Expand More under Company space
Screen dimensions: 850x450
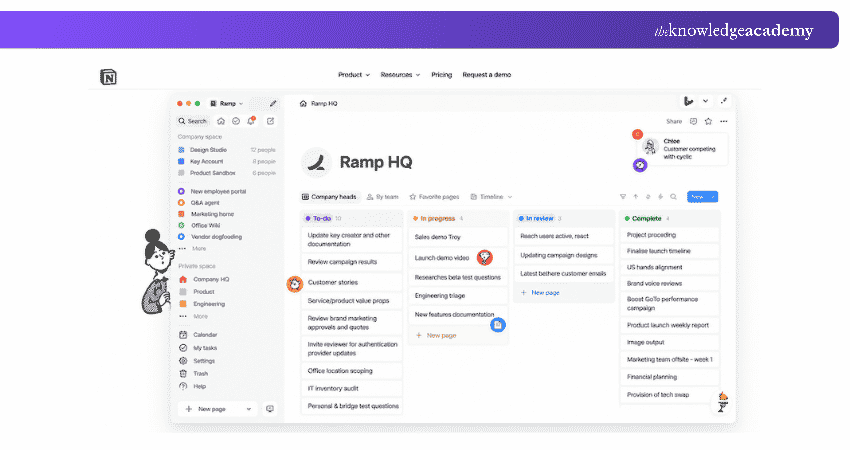tap(198, 248)
